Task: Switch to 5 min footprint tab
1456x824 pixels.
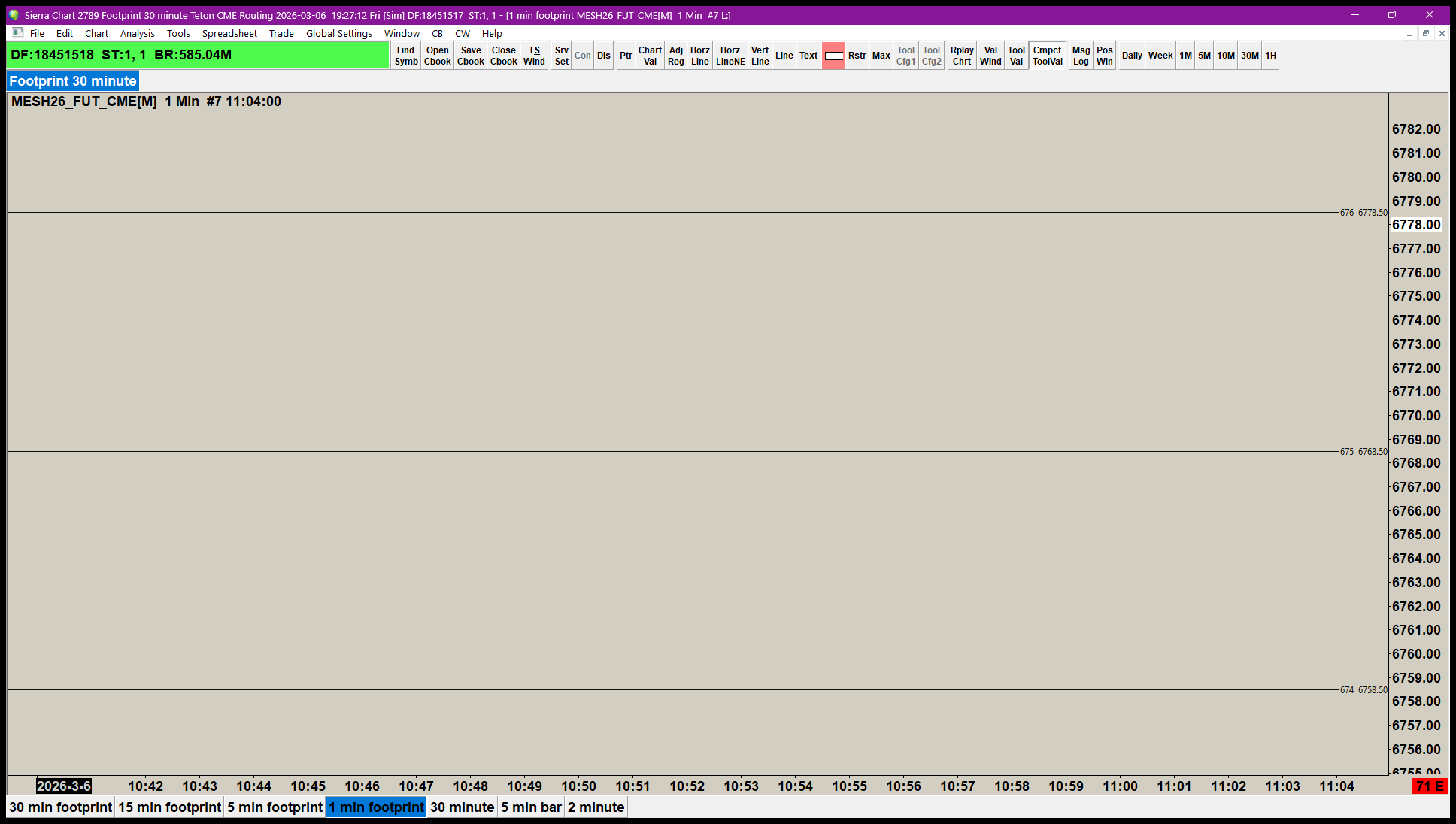Action: pos(275,807)
